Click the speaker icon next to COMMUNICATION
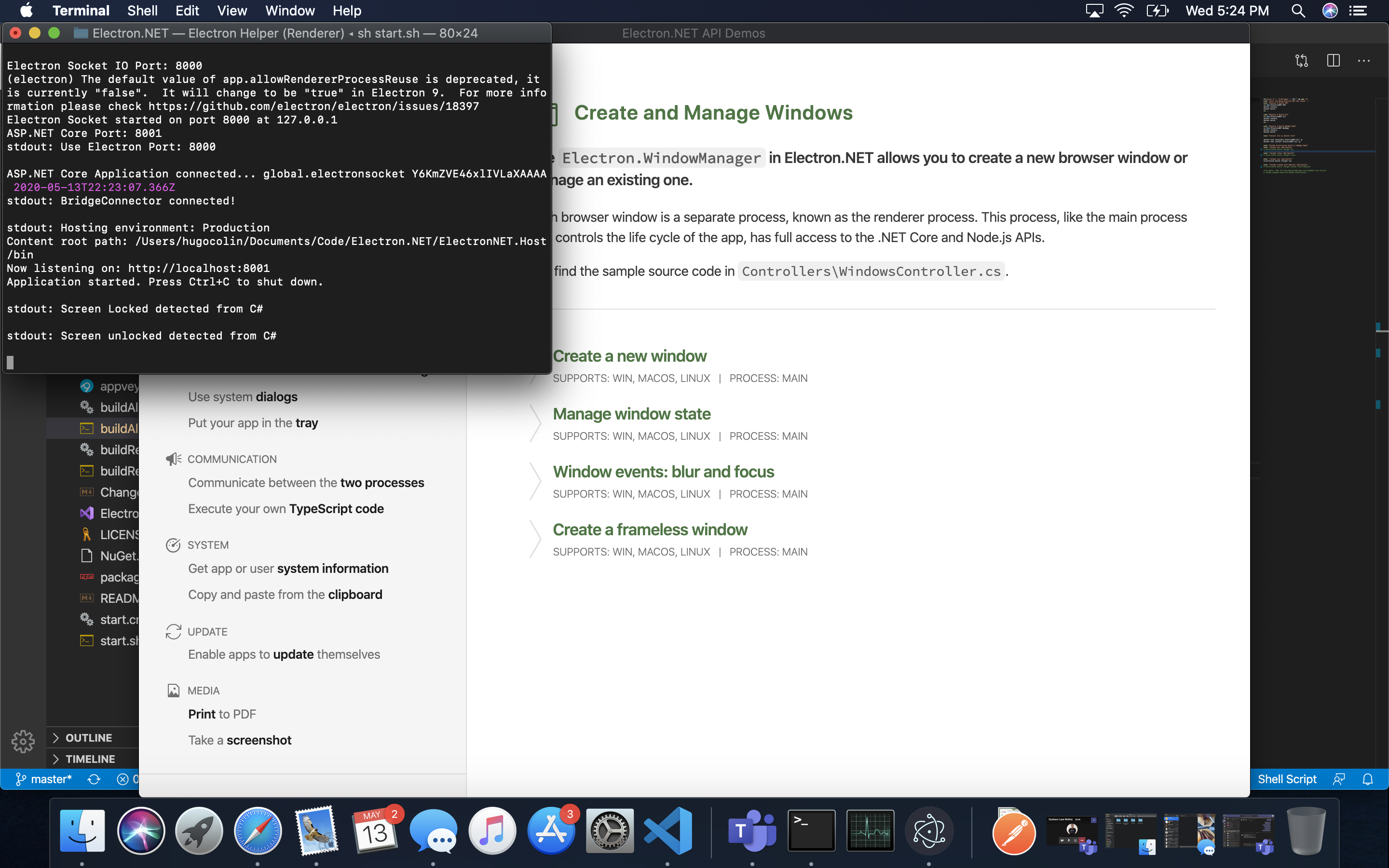The width and height of the screenshot is (1389, 868). [173, 458]
